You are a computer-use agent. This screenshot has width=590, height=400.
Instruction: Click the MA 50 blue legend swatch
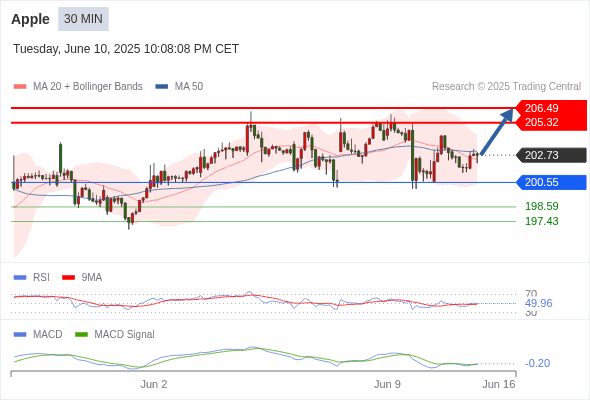click(161, 87)
